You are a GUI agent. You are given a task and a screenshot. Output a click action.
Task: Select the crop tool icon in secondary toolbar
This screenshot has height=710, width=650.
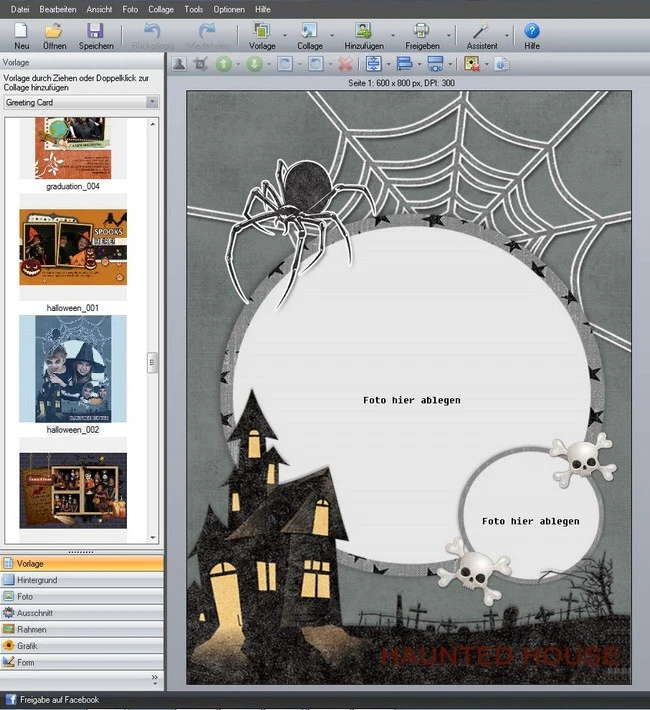[200, 64]
